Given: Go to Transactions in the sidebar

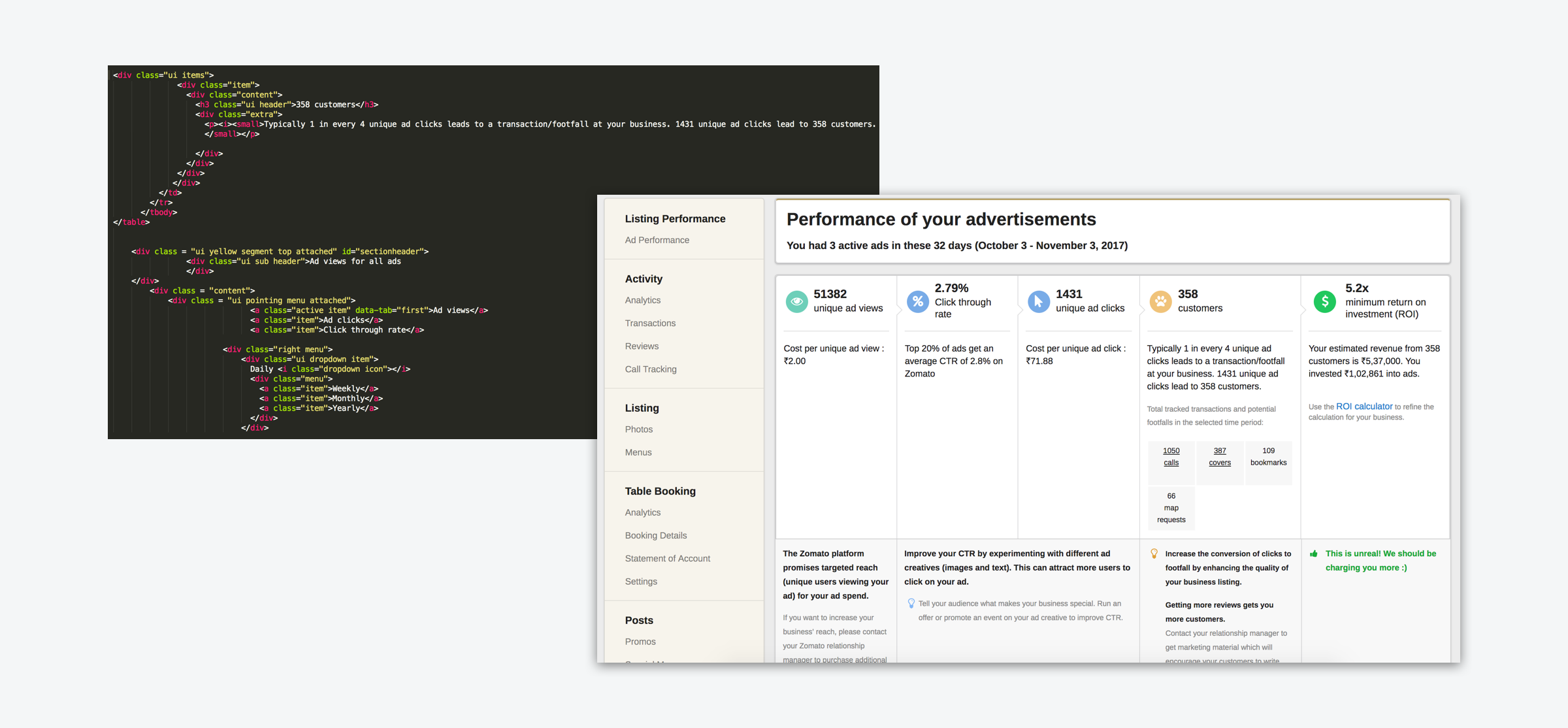Looking at the screenshot, I should click(x=650, y=323).
